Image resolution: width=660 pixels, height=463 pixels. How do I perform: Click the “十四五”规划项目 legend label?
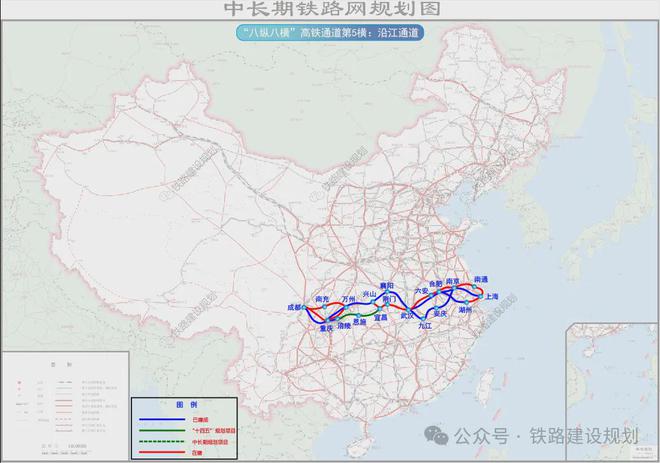(214, 431)
